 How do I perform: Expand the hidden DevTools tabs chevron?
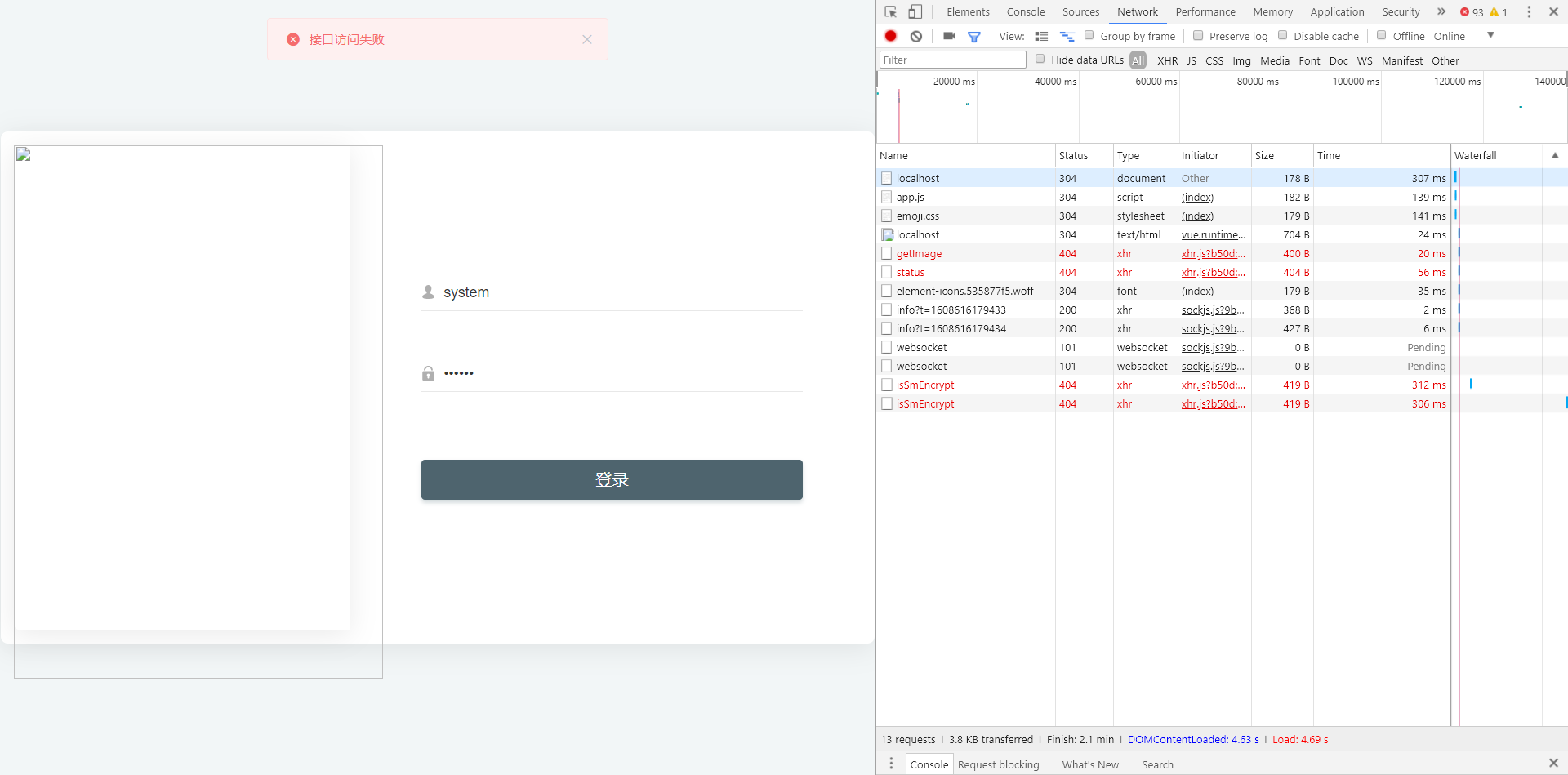[x=1441, y=11]
